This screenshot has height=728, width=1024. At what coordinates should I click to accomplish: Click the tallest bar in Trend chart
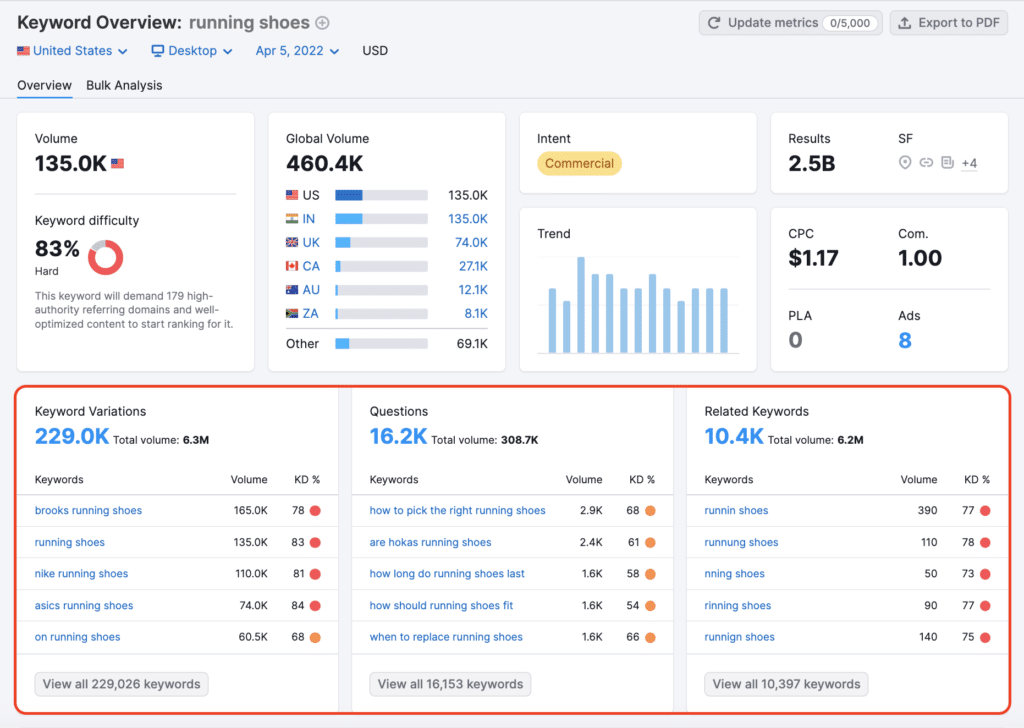pyautogui.click(x=580, y=305)
